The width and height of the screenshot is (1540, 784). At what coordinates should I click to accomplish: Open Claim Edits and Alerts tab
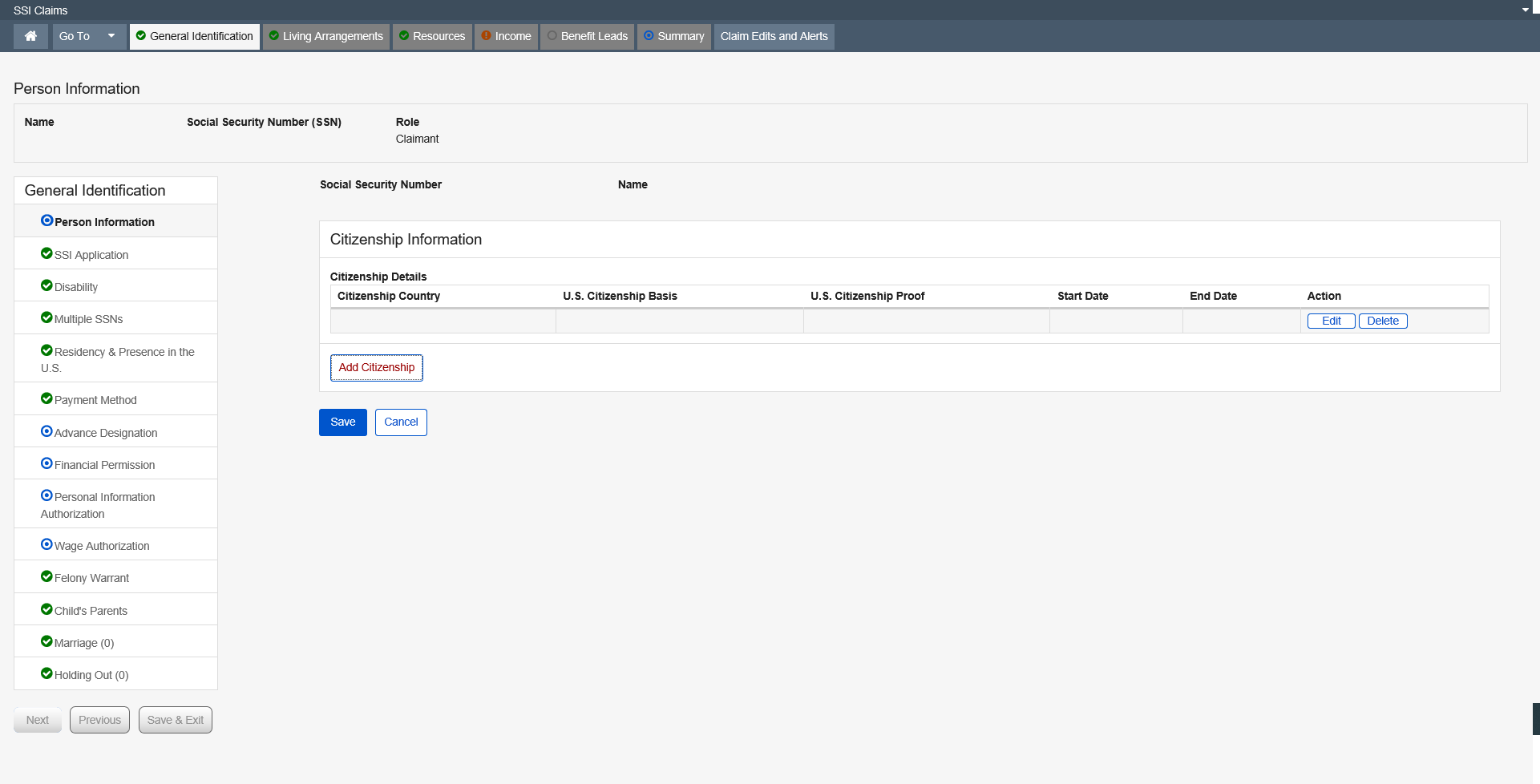coord(774,36)
